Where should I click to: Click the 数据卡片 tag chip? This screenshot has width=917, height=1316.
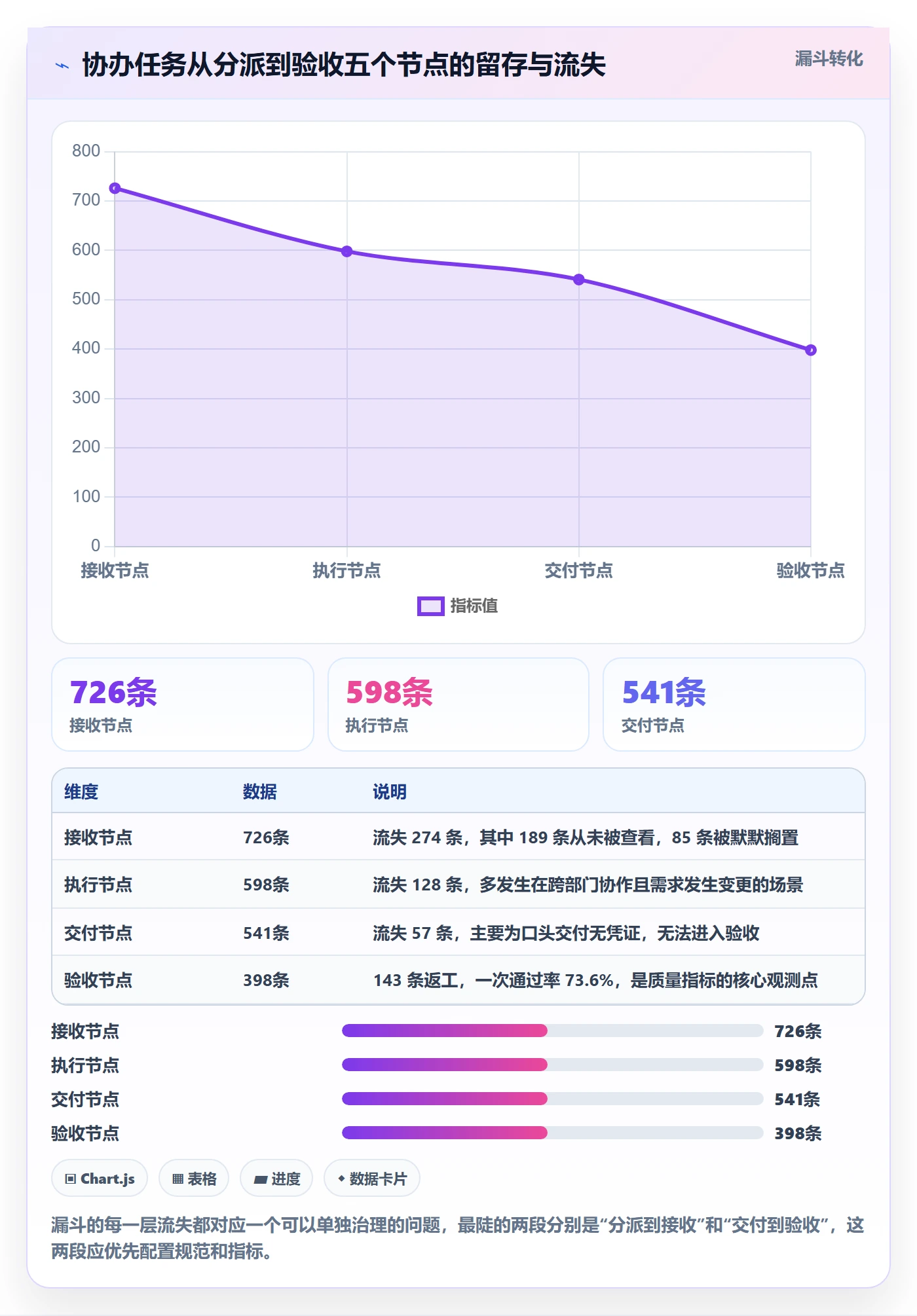pyautogui.click(x=372, y=1179)
